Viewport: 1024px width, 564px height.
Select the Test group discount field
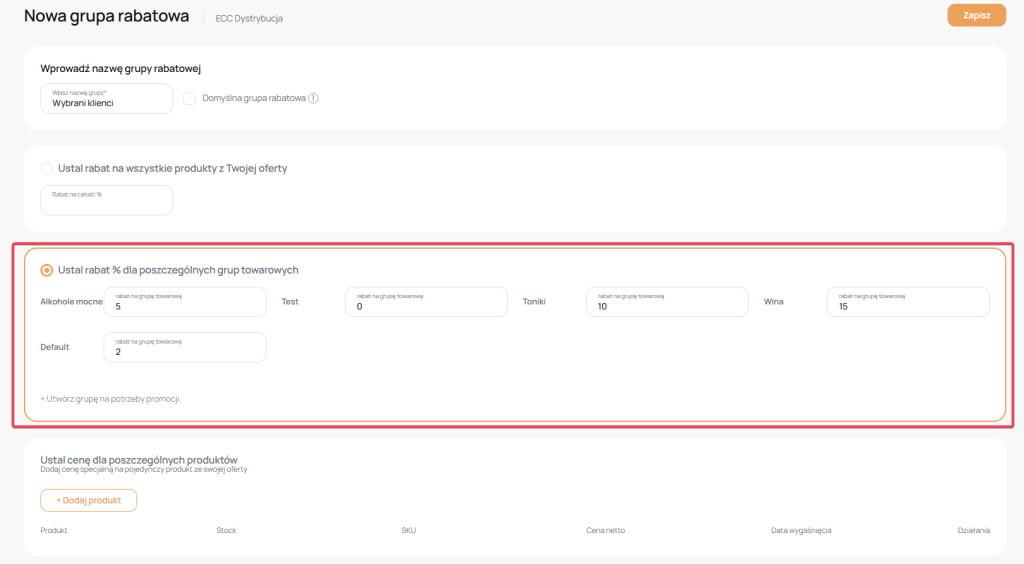(x=426, y=302)
